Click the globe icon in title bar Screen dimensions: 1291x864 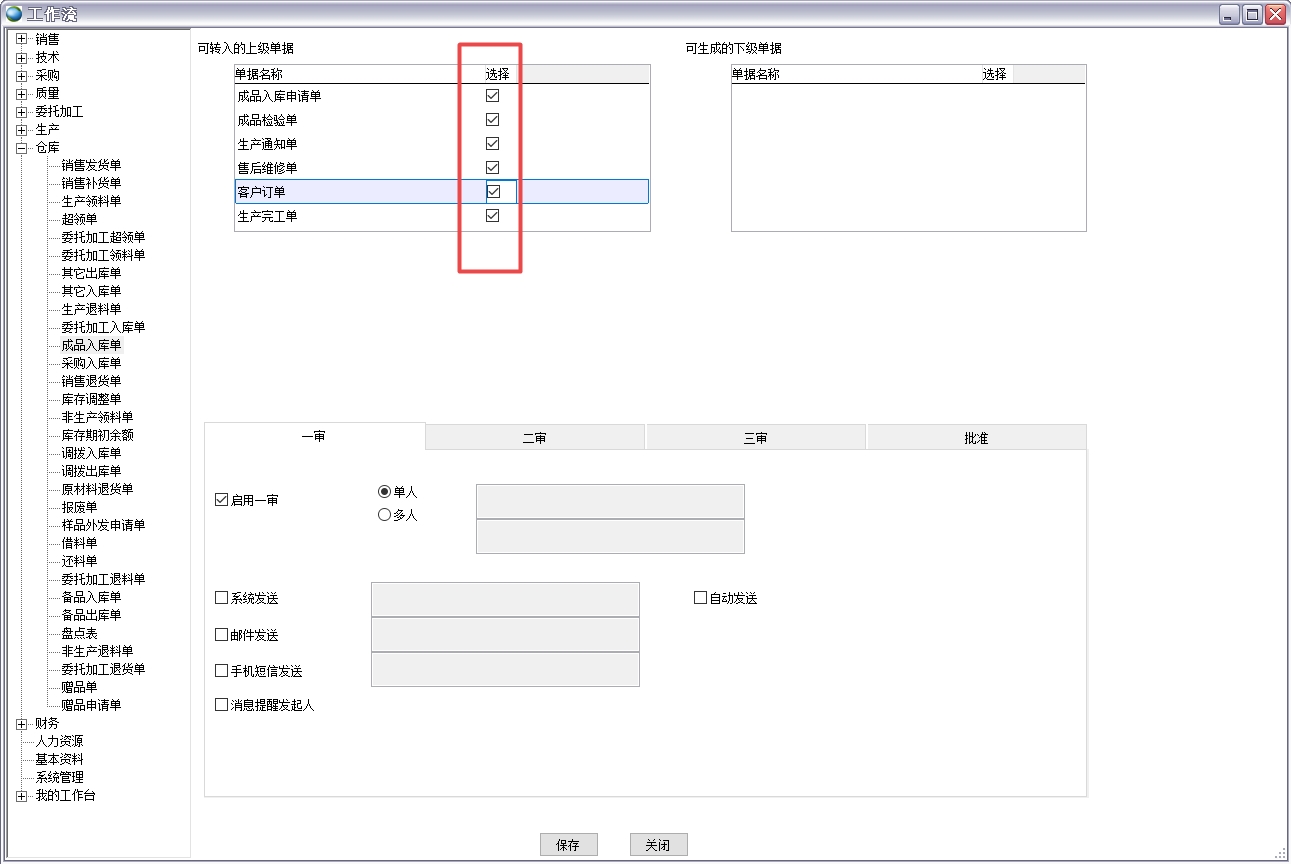(x=14, y=14)
